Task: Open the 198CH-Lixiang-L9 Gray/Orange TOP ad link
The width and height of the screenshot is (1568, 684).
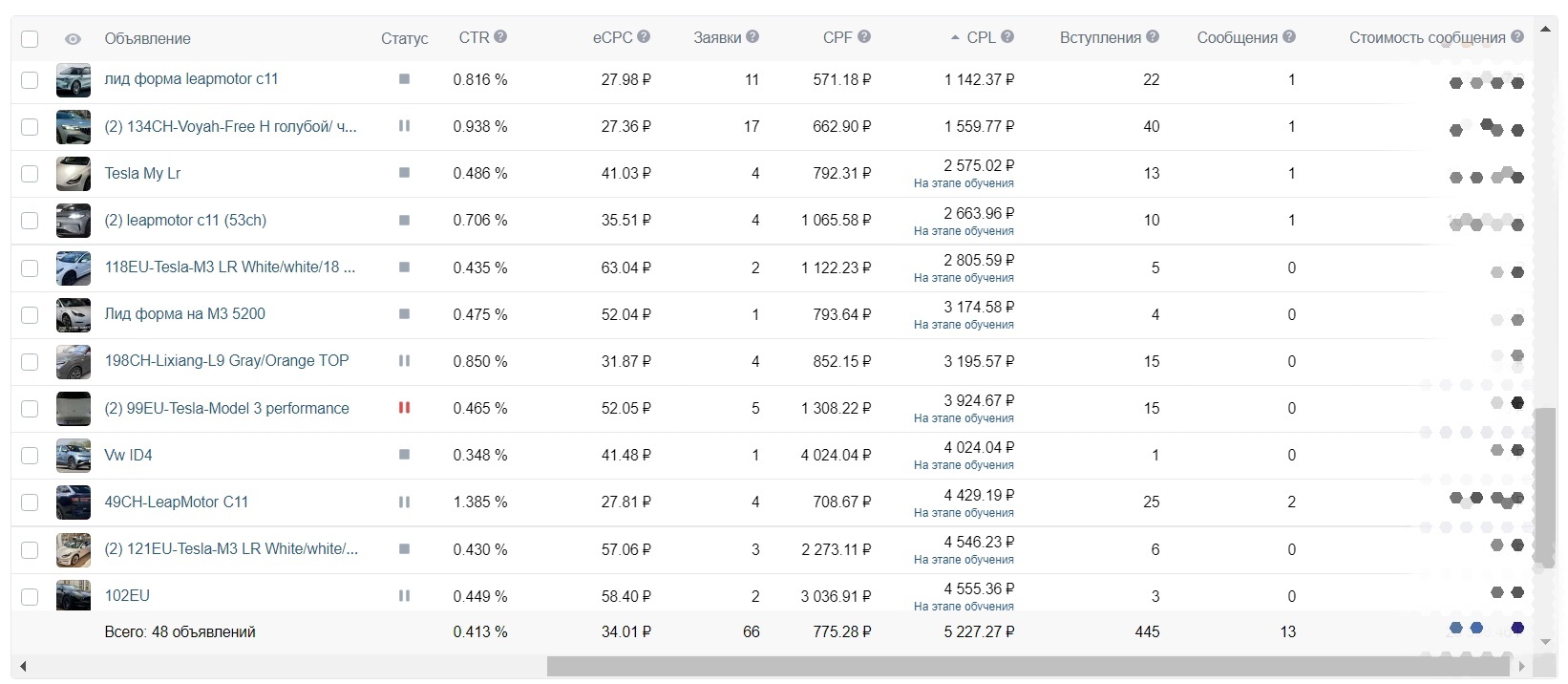Action: [226, 361]
